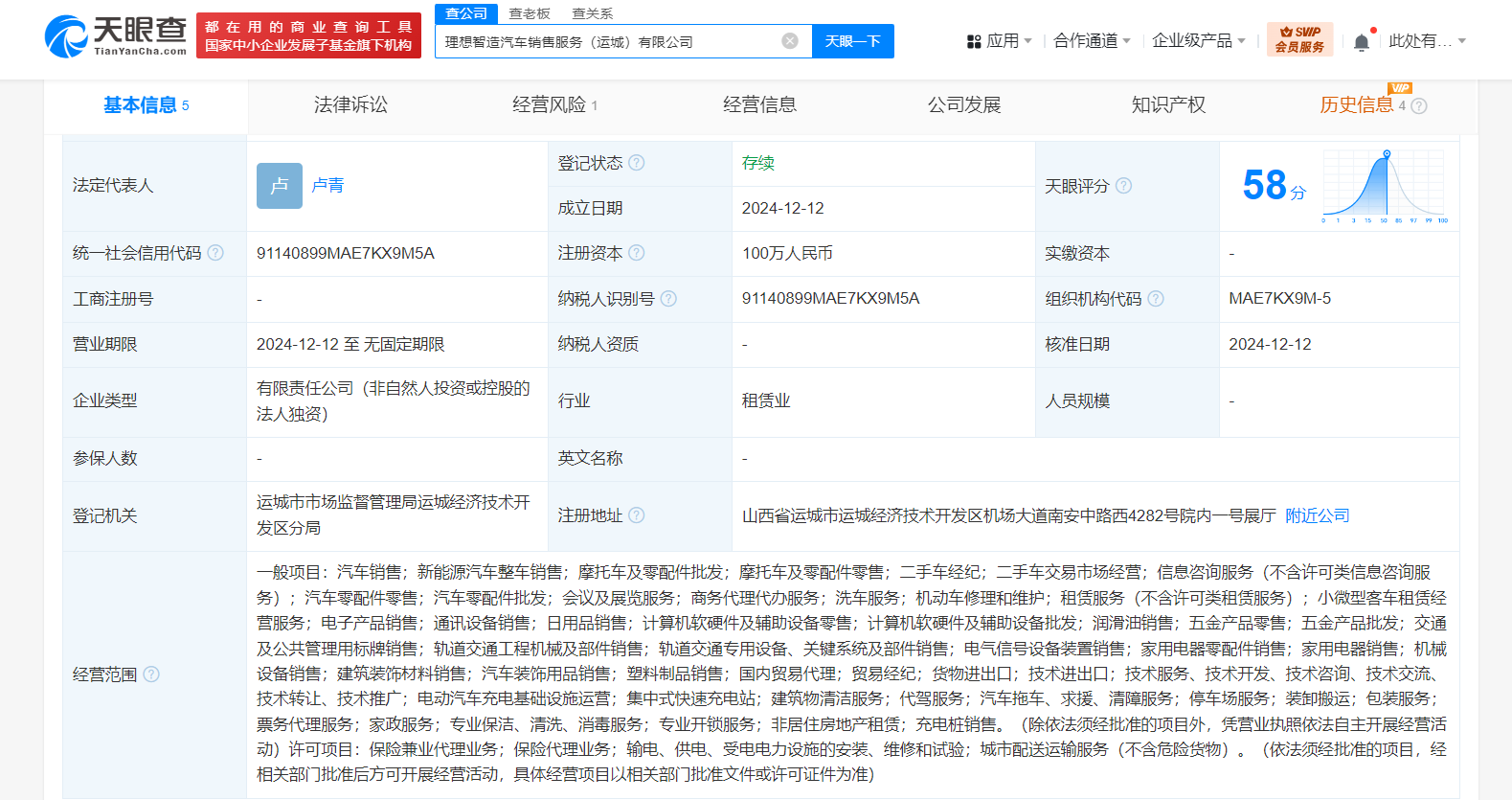The height and width of the screenshot is (800, 1512).
Task: Click help icon next to 天眼评分
Action: click(x=1124, y=186)
